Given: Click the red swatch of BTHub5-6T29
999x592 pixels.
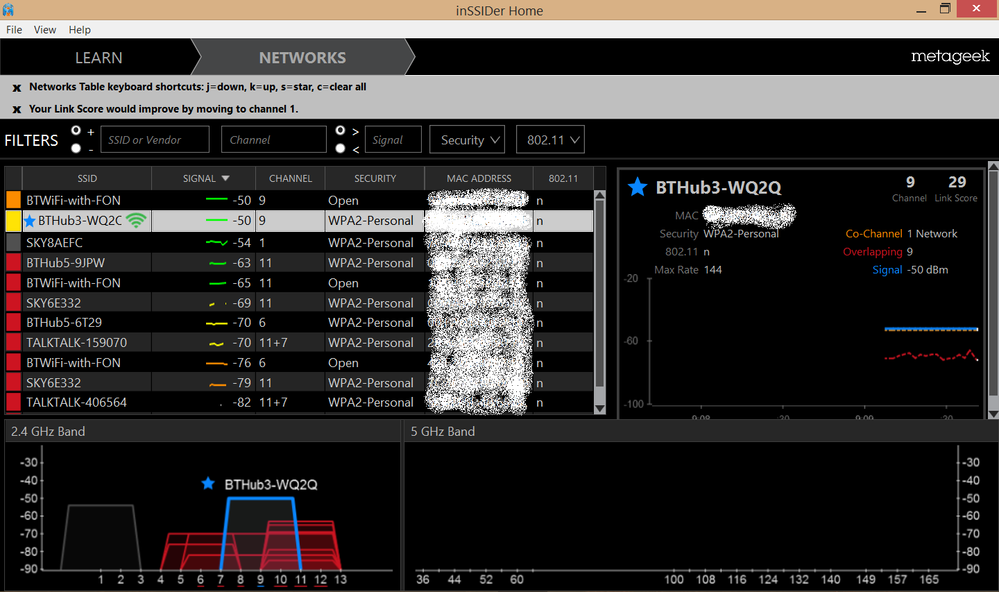Looking at the screenshot, I should point(13,322).
